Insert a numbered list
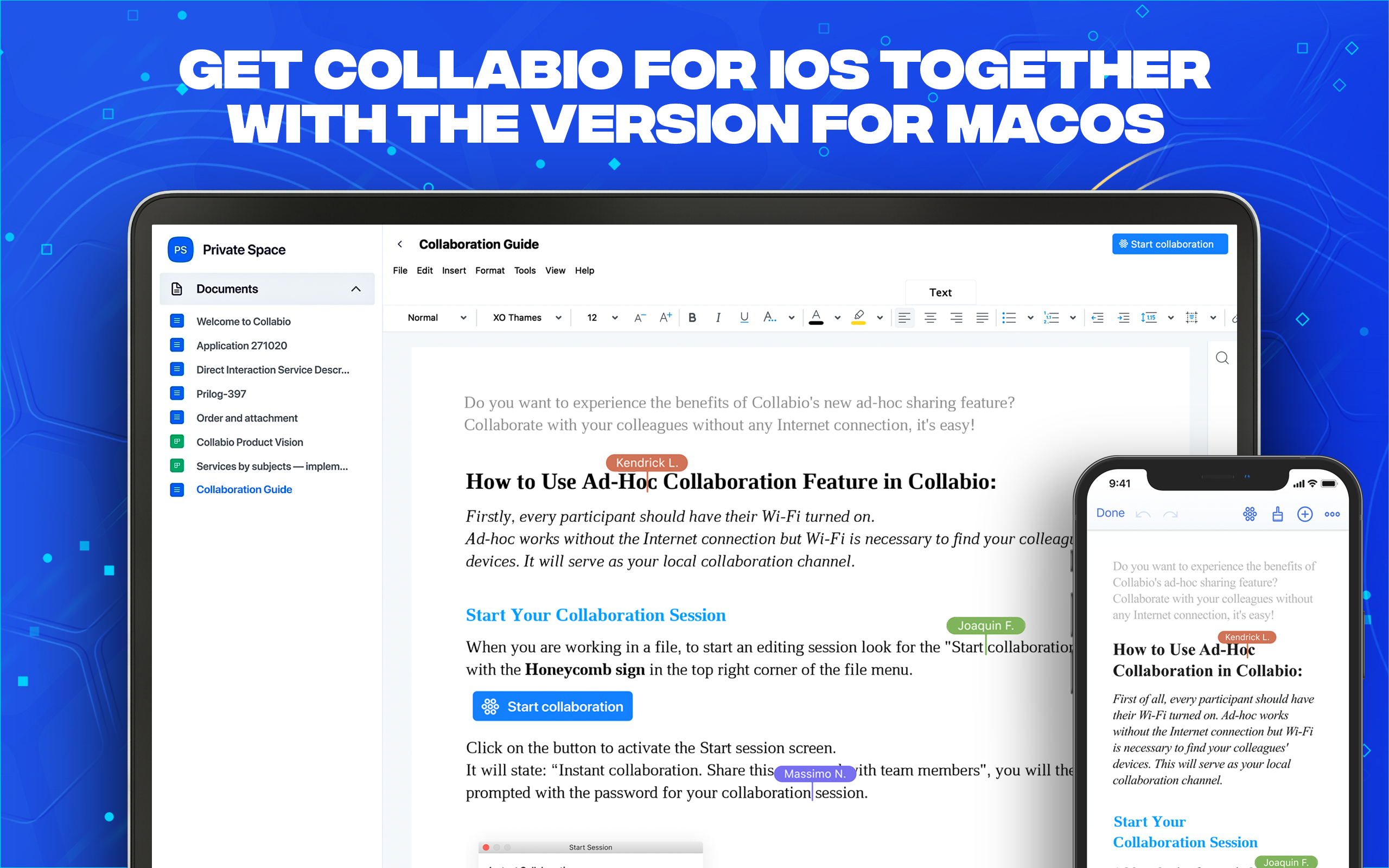 1051,317
